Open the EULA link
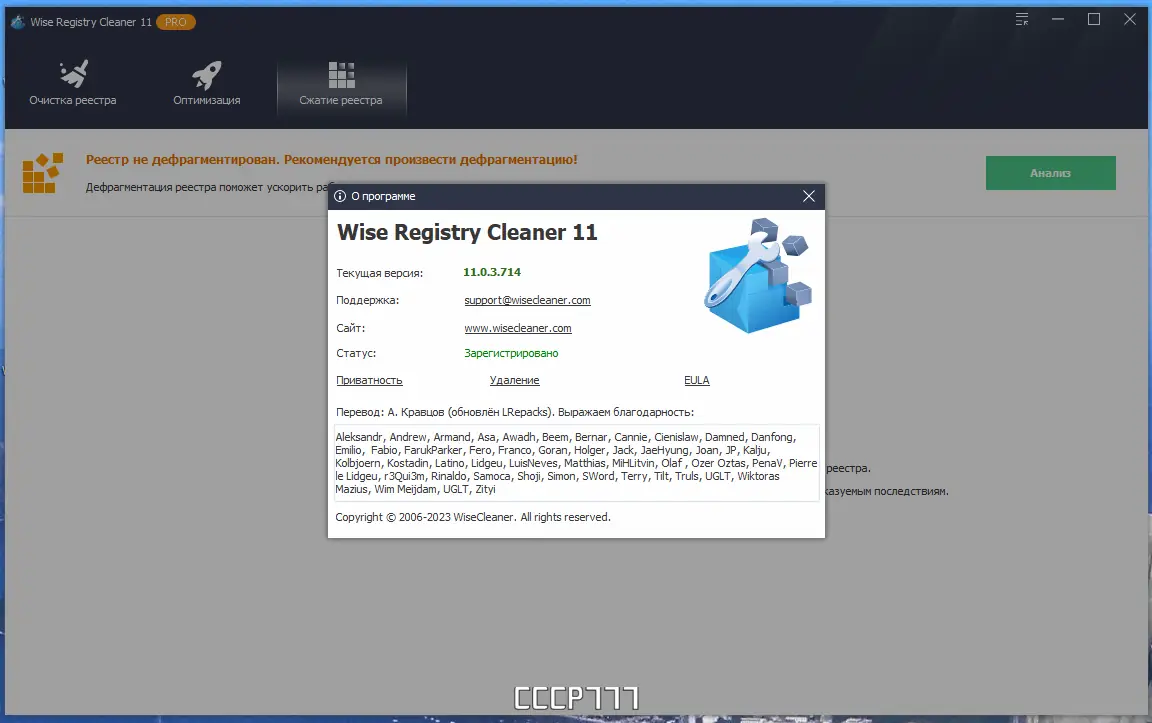This screenshot has height=723, width=1152. click(696, 380)
